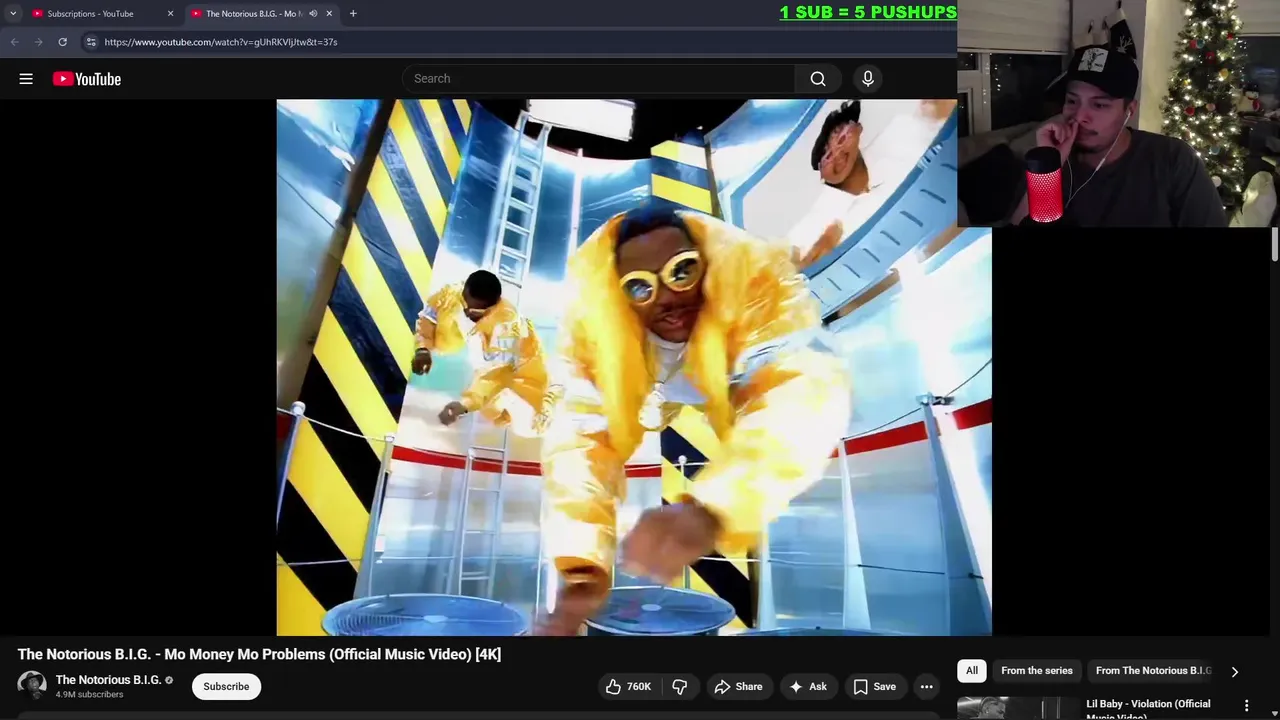1280x720 pixels.
Task: Open the YouTube hamburger guide menu
Action: 26,79
